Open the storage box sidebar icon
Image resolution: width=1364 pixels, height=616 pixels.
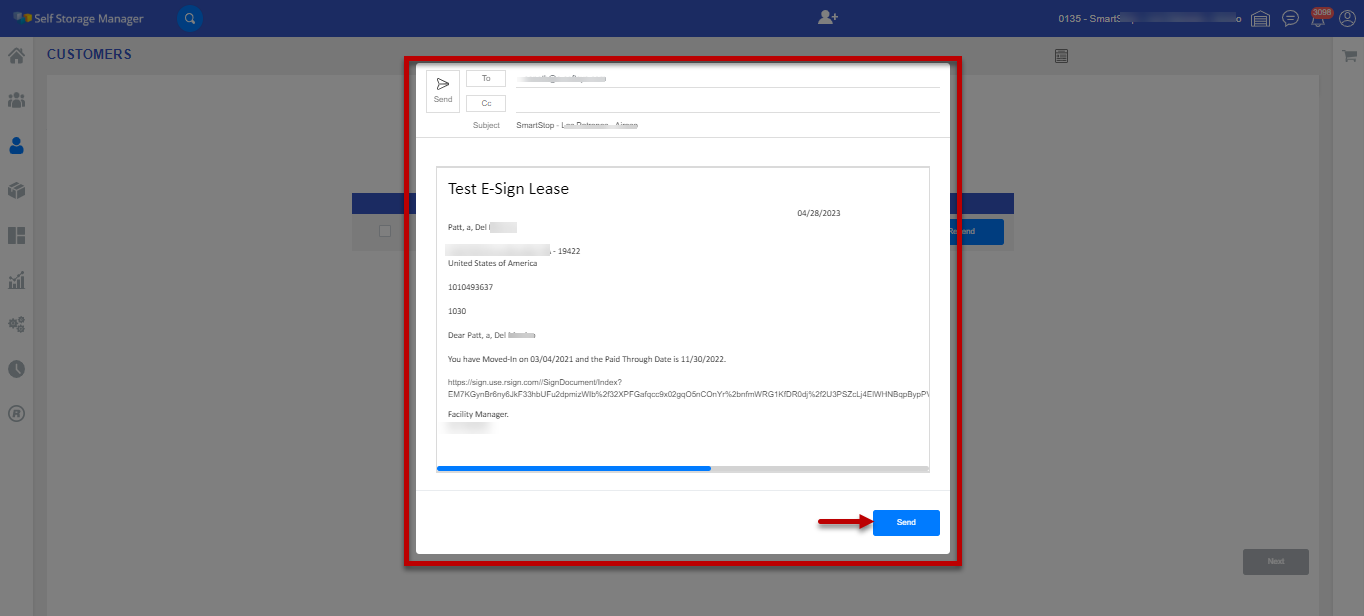pyautogui.click(x=16, y=190)
